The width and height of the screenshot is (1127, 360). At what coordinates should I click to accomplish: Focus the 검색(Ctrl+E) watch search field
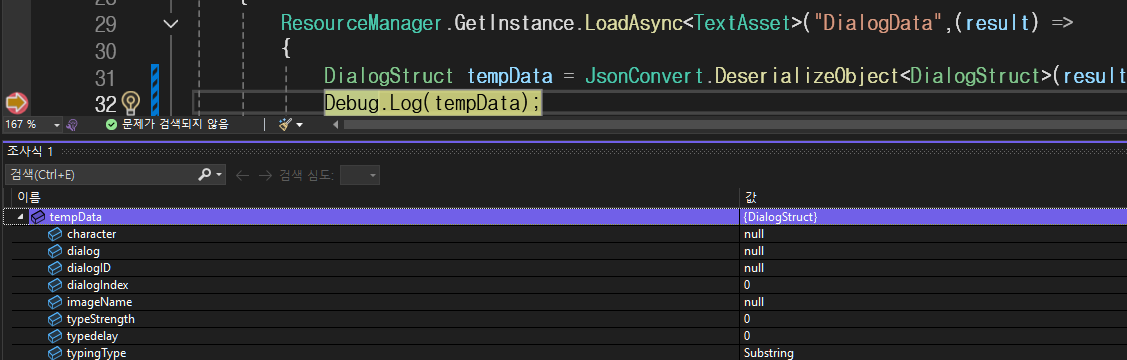pos(101,175)
